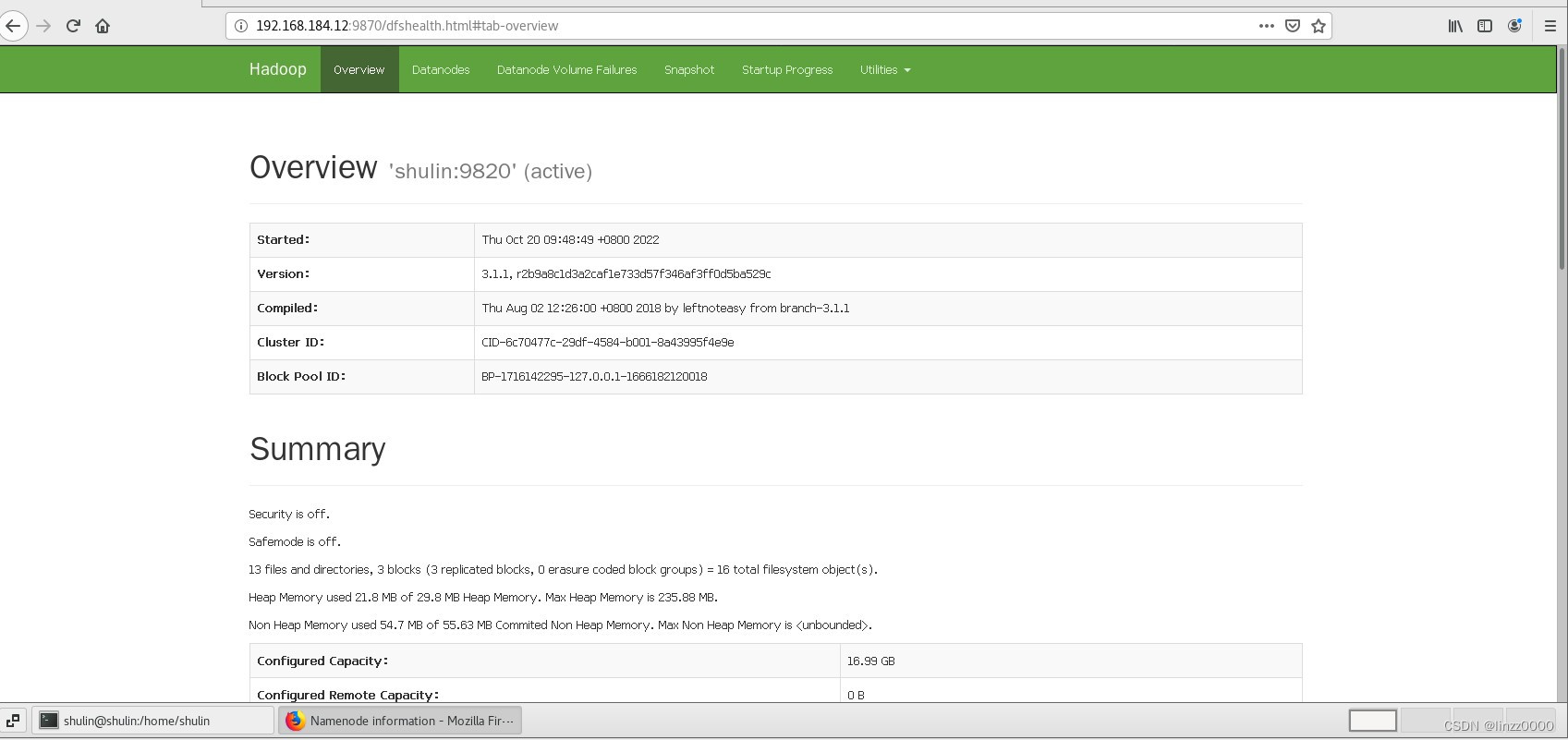Viewport: 1568px width, 740px height.
Task: Click the 'Security is off.' text
Action: (289, 514)
